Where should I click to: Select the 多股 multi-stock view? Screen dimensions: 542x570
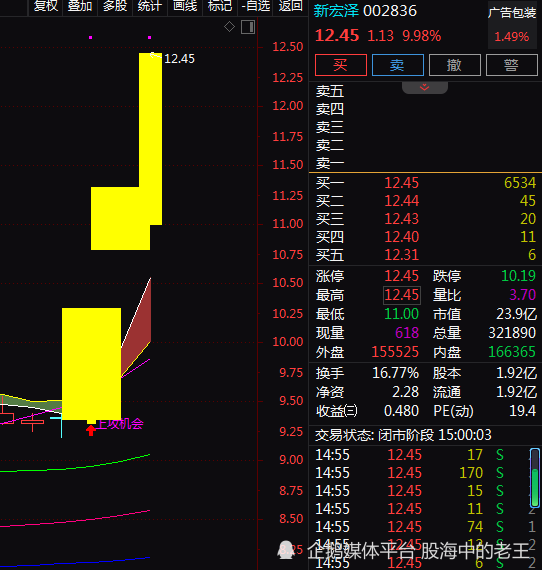(115, 6)
